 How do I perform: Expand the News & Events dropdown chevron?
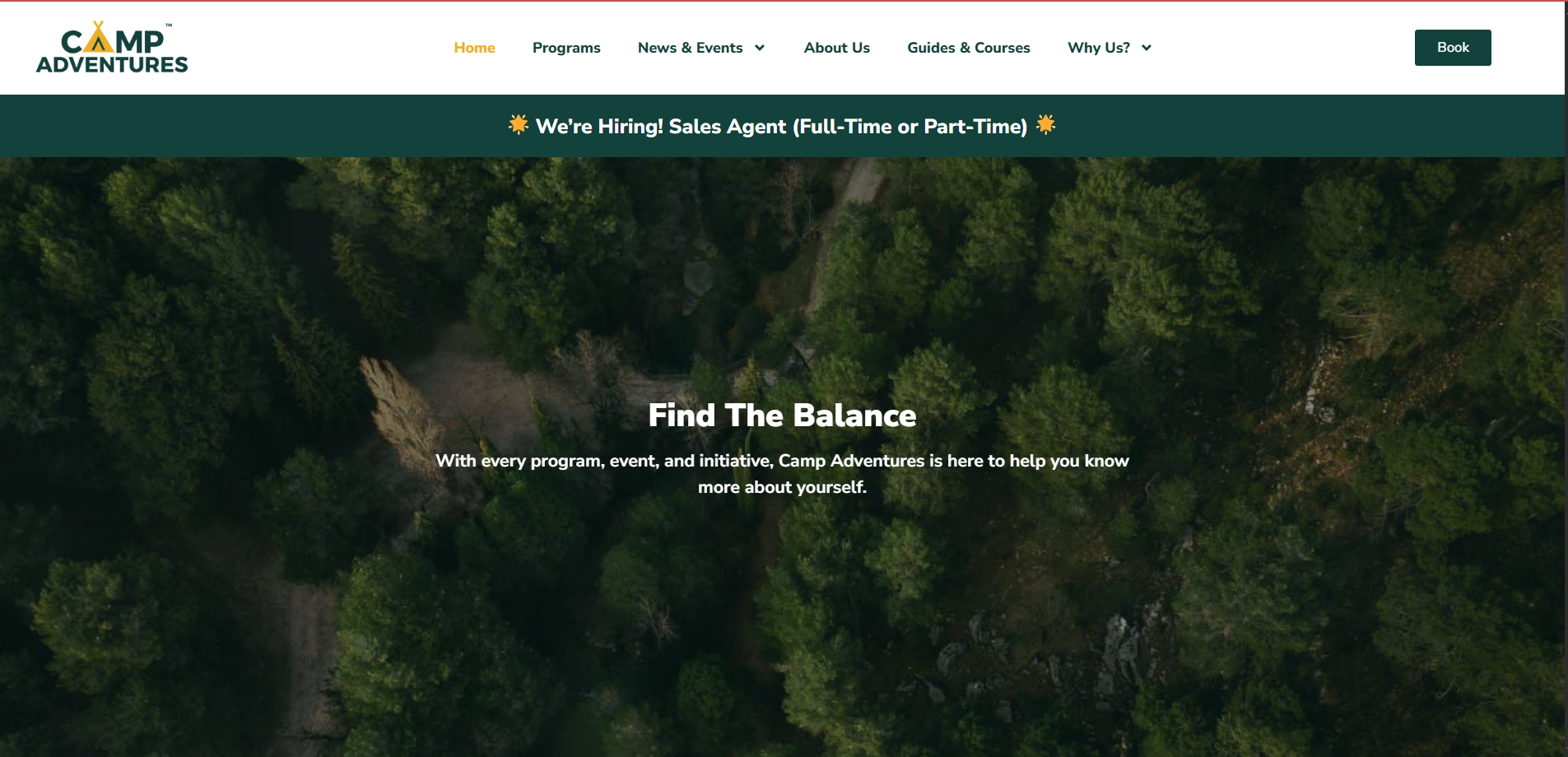click(760, 48)
